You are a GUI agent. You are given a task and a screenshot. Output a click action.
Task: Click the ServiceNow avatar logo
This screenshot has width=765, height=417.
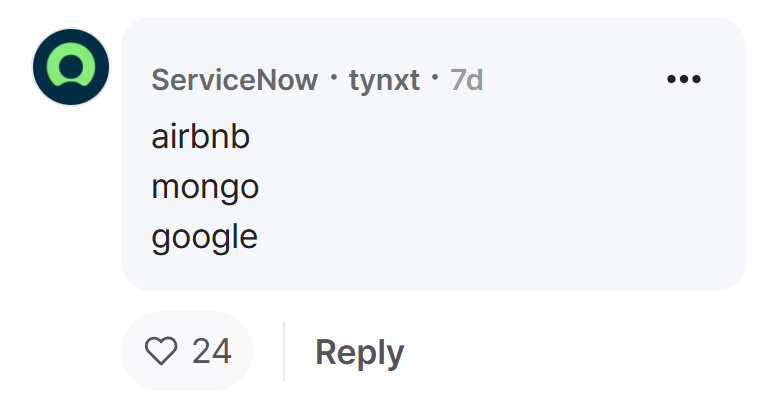click(71, 67)
